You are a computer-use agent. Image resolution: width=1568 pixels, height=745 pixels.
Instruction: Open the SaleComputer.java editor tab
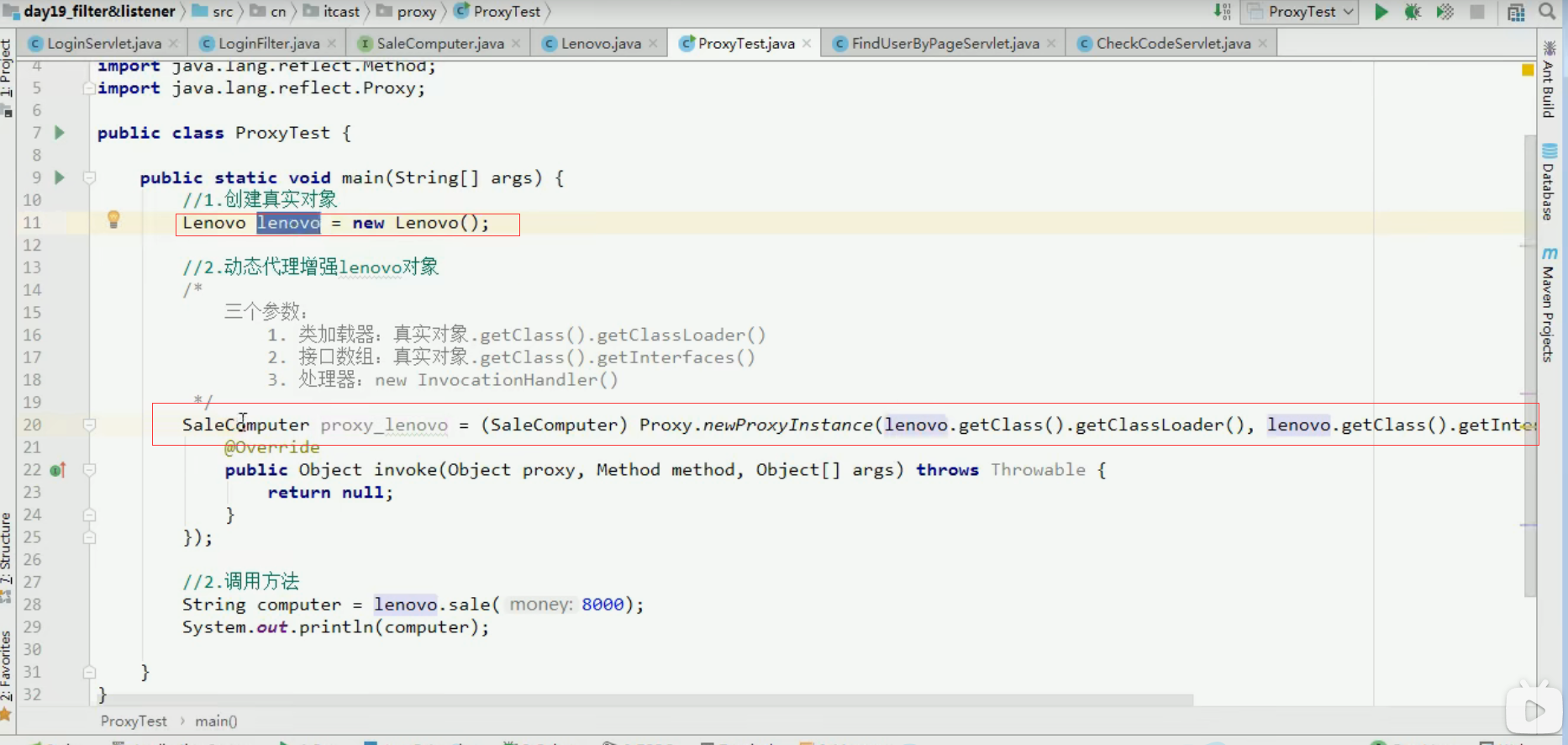pyautogui.click(x=439, y=44)
